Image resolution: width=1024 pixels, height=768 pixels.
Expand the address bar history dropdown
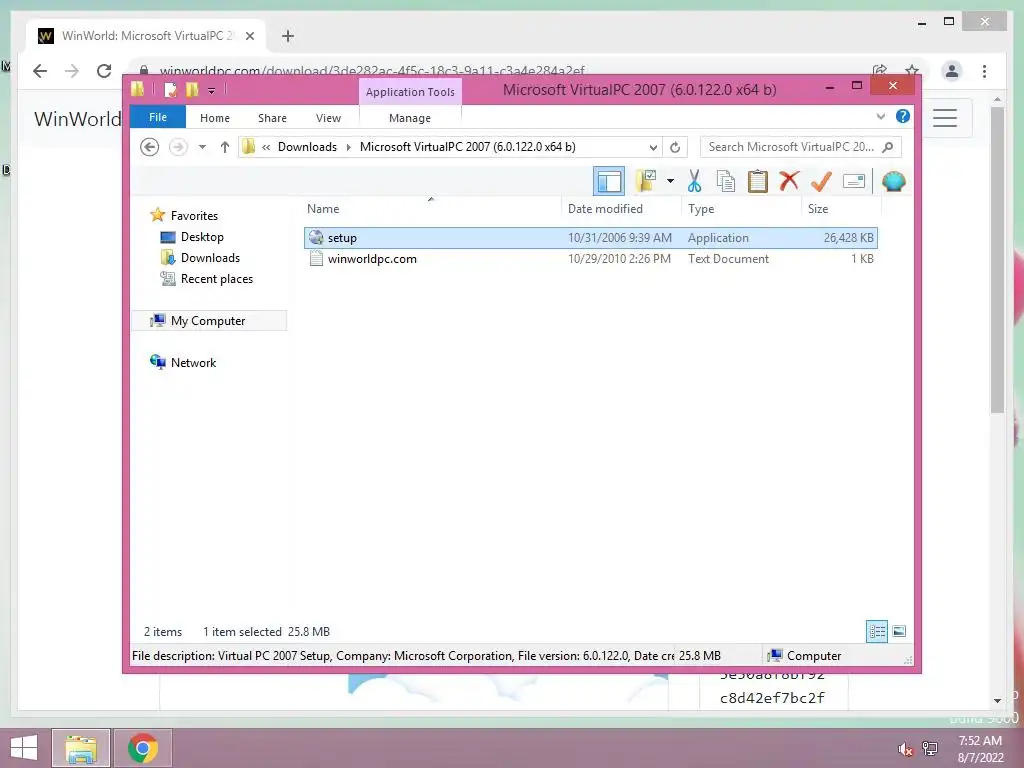pos(652,148)
